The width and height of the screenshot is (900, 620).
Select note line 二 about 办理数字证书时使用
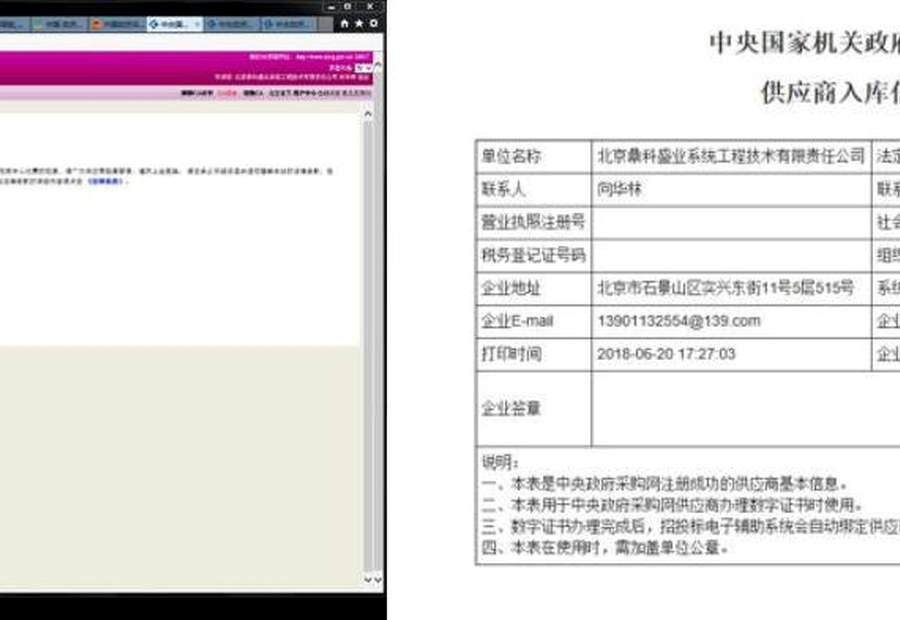click(x=672, y=505)
